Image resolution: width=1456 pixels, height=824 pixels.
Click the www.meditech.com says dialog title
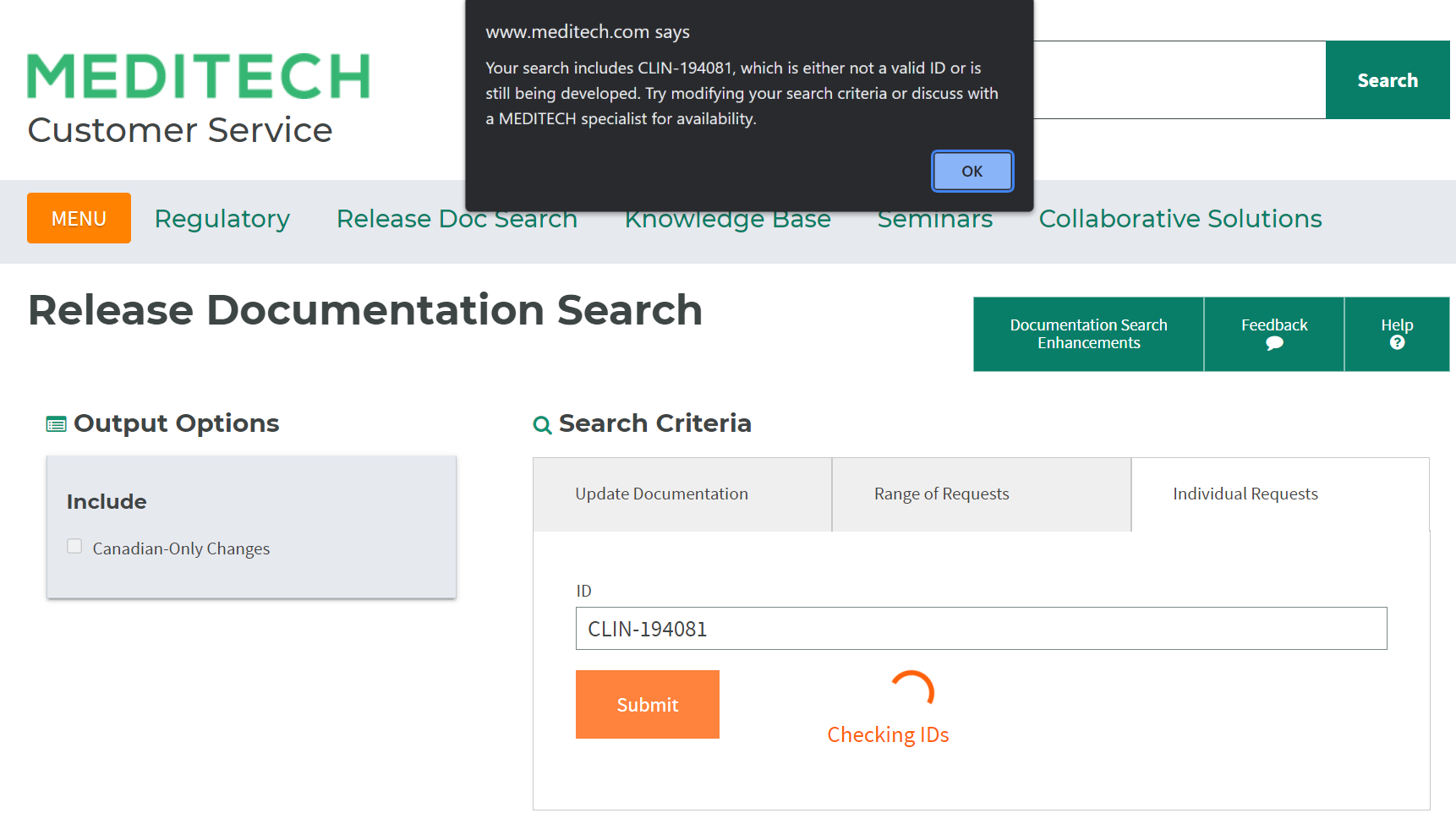(x=588, y=32)
